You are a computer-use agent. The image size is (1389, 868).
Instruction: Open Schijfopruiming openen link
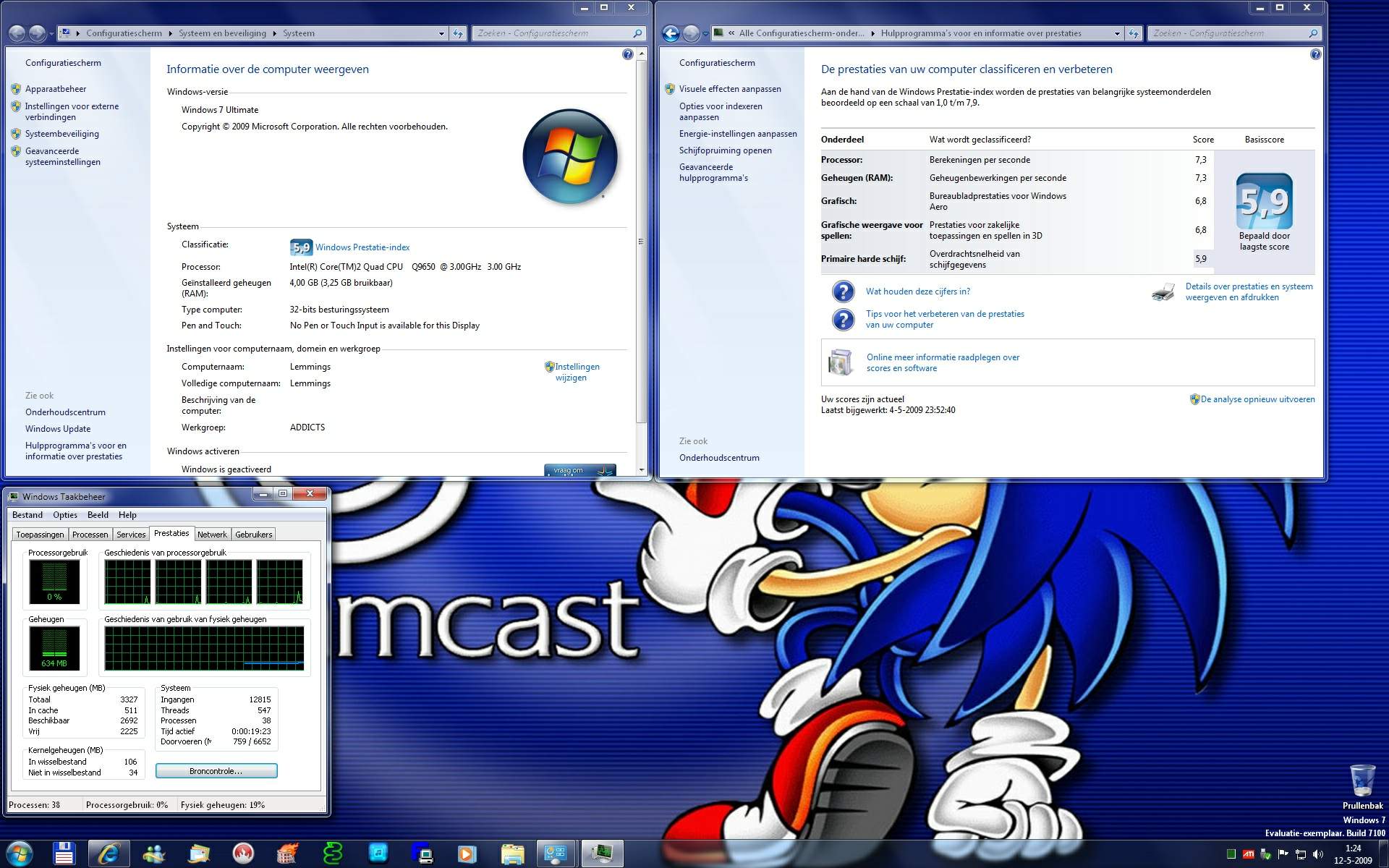(726, 150)
